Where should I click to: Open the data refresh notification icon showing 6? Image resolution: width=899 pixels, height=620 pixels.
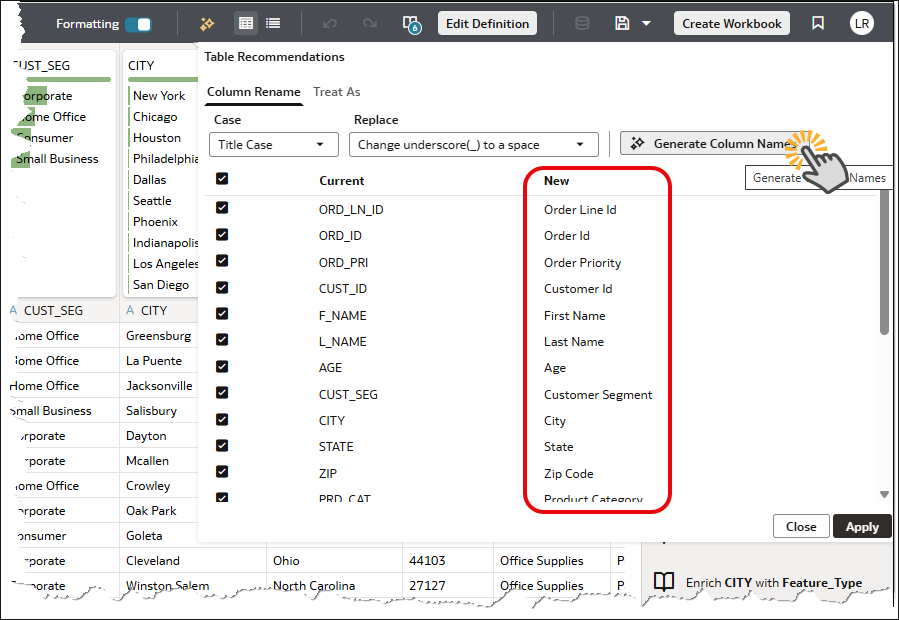(410, 23)
